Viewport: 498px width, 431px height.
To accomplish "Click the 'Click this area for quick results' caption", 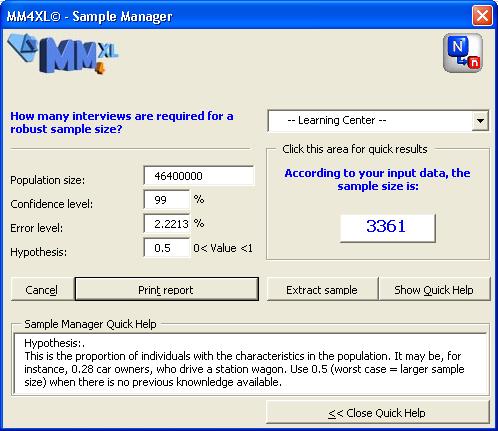I will (x=355, y=149).
